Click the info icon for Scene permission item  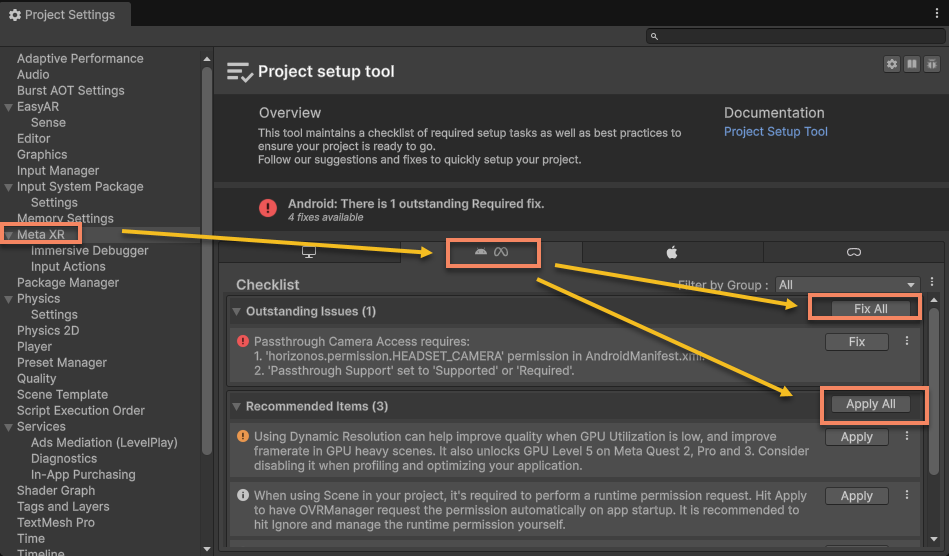[x=243, y=495]
